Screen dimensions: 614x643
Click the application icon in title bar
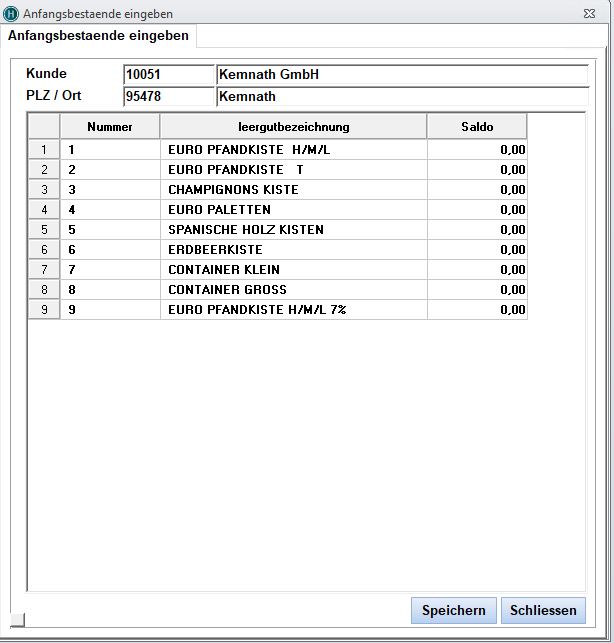[x=11, y=13]
